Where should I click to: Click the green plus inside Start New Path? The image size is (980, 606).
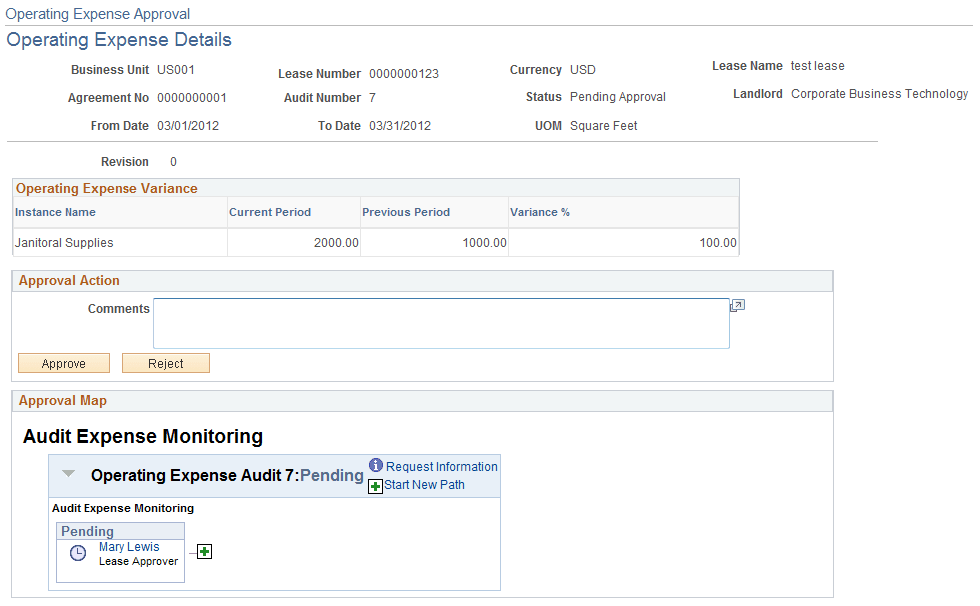[x=376, y=485]
